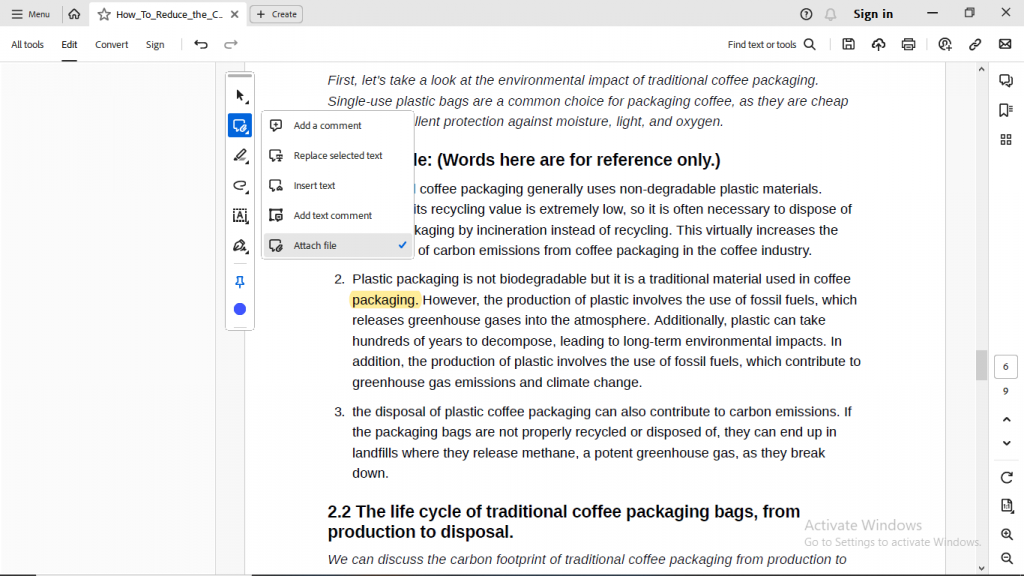Toggle the pin on the quick toolbar

pyautogui.click(x=240, y=282)
